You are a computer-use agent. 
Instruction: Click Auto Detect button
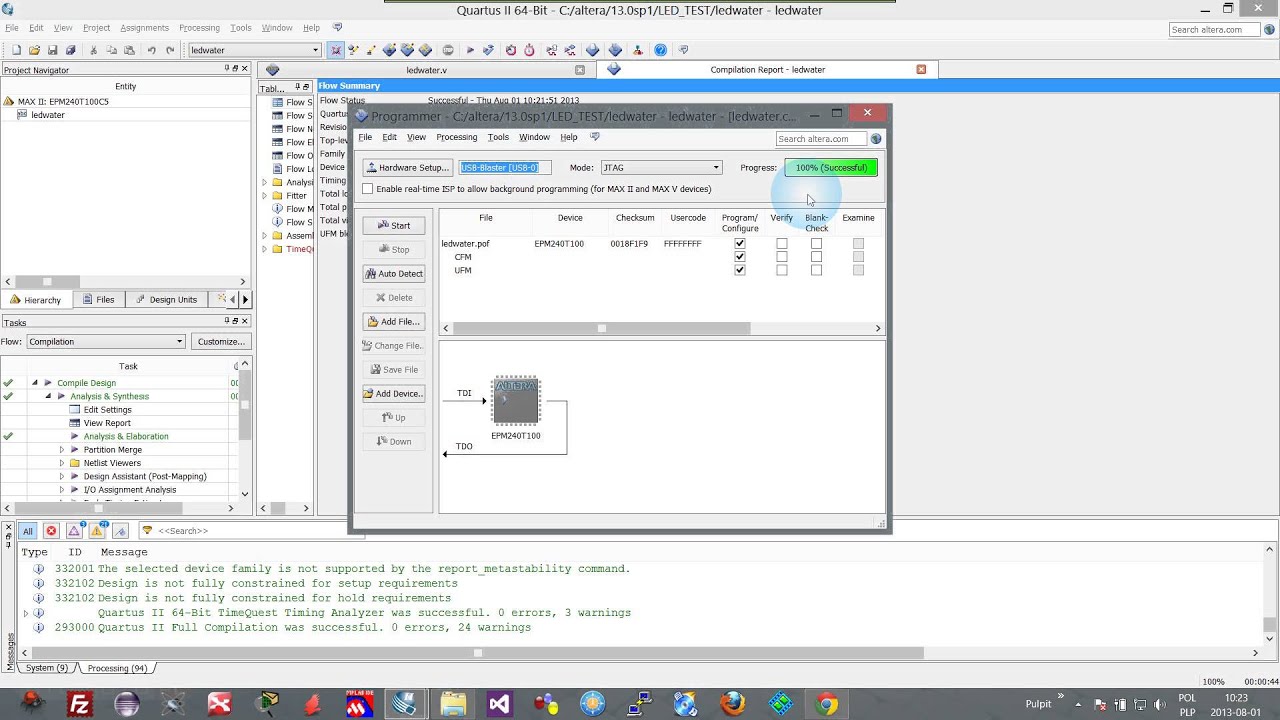pyautogui.click(x=394, y=274)
